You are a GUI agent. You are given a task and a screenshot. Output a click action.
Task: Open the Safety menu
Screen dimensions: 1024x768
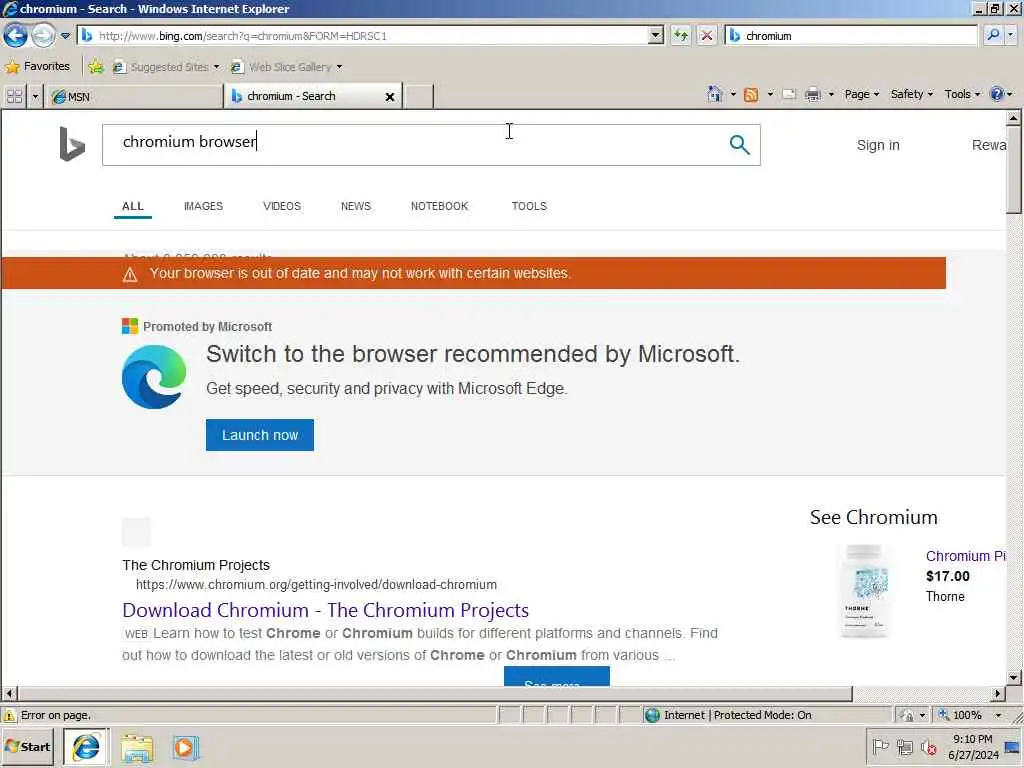pyautogui.click(x=912, y=94)
